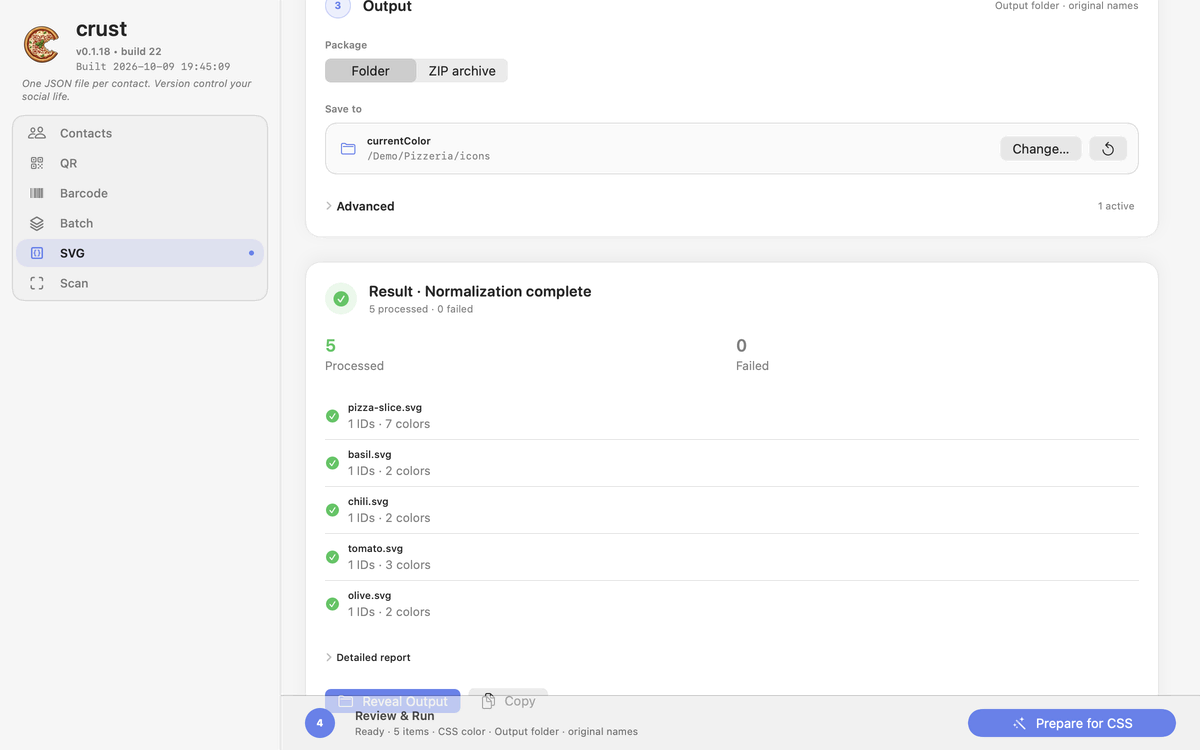Click the green check beside Normalization complete
The width and height of the screenshot is (1200, 750).
[x=341, y=299]
